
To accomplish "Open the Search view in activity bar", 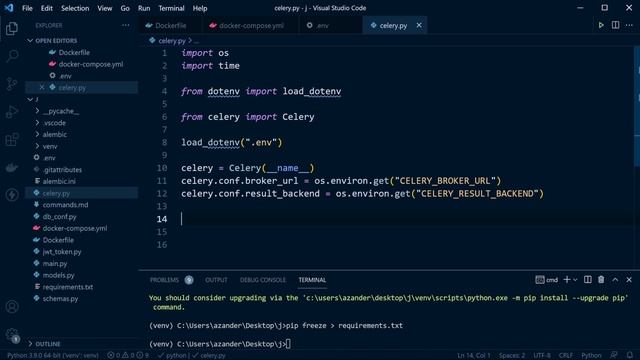I will coord(12,56).
